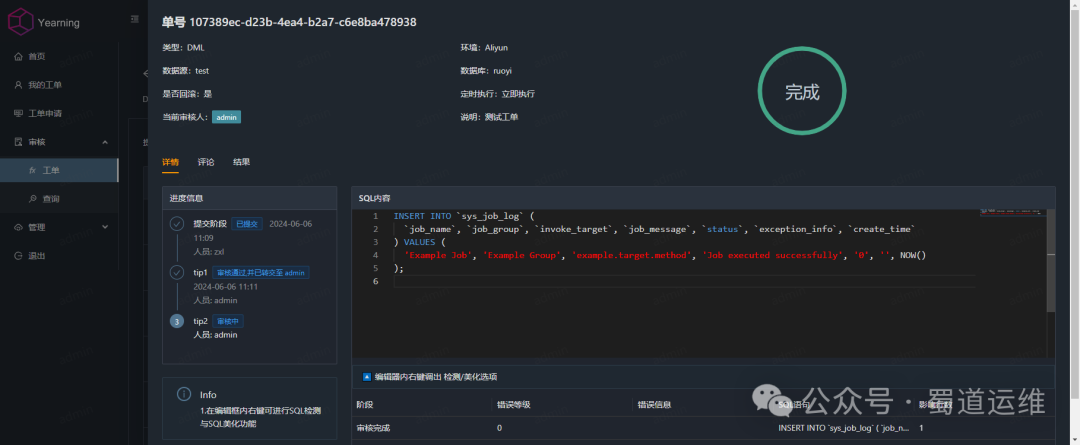The image size is (1080, 445).
Task: Open 我的工单 via the user icon
Action: point(19,85)
